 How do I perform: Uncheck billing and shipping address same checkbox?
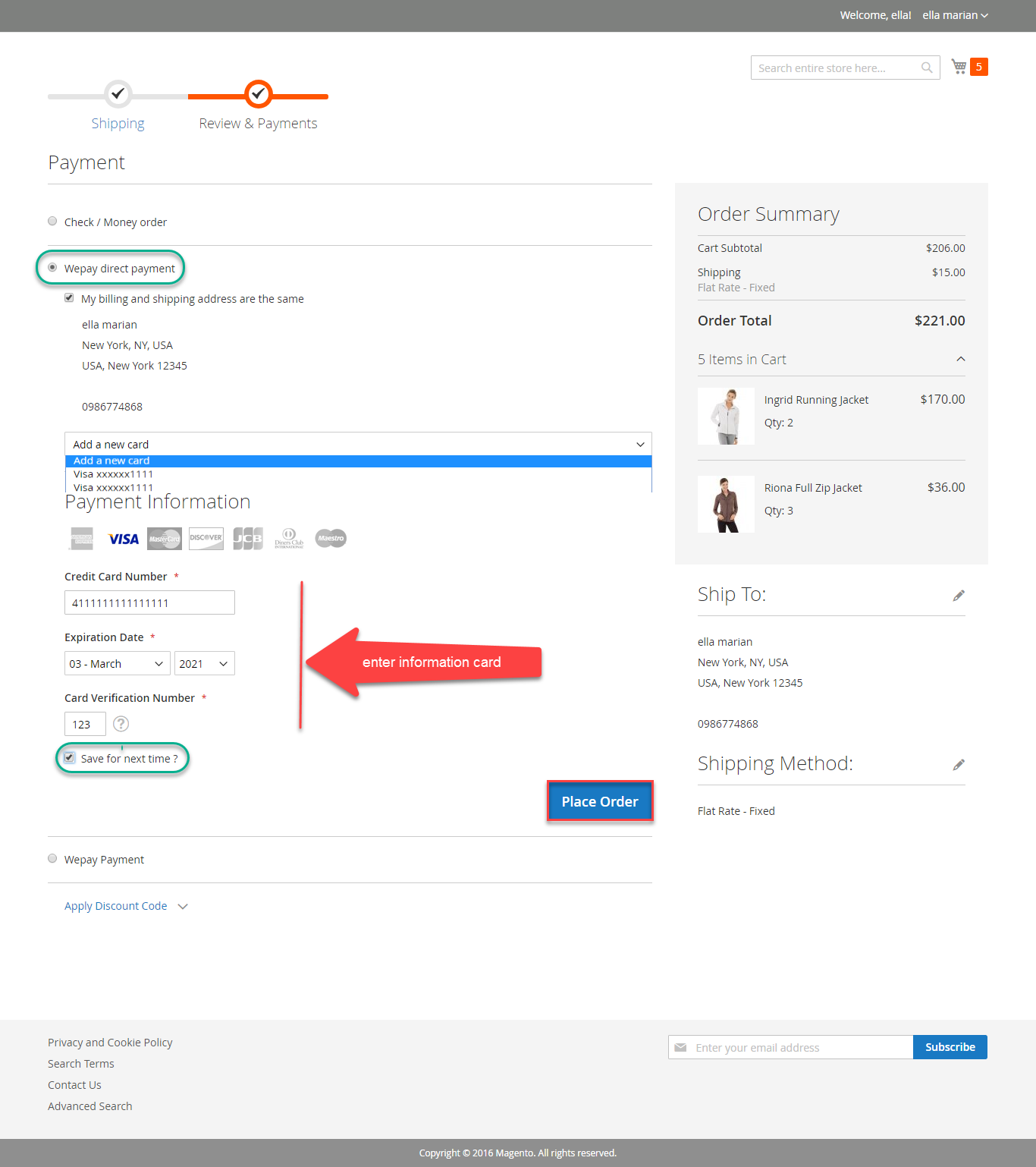coord(70,298)
